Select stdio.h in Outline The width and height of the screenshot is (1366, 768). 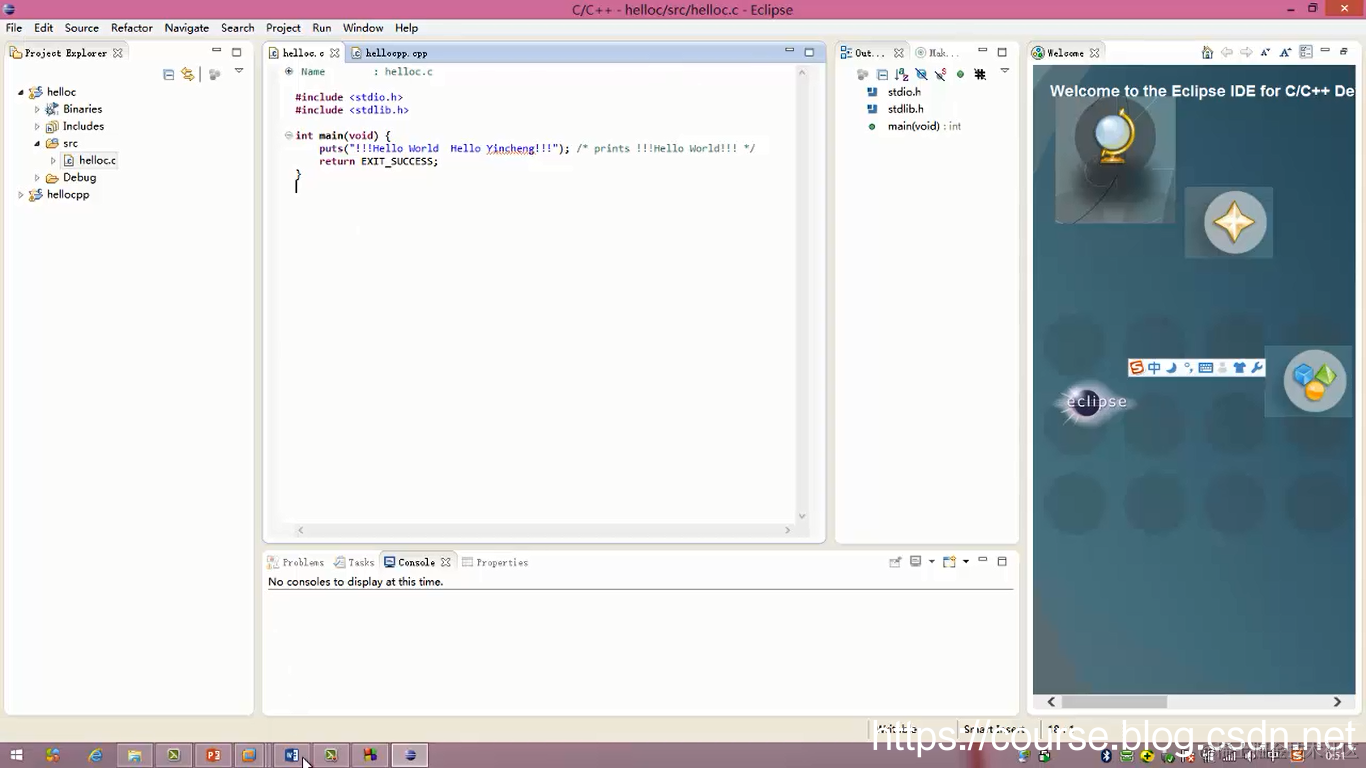coord(904,92)
